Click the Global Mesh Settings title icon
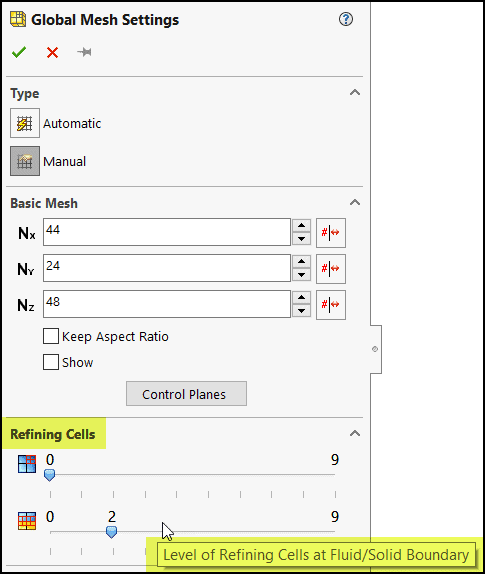The width and height of the screenshot is (485, 574). click(x=18, y=19)
